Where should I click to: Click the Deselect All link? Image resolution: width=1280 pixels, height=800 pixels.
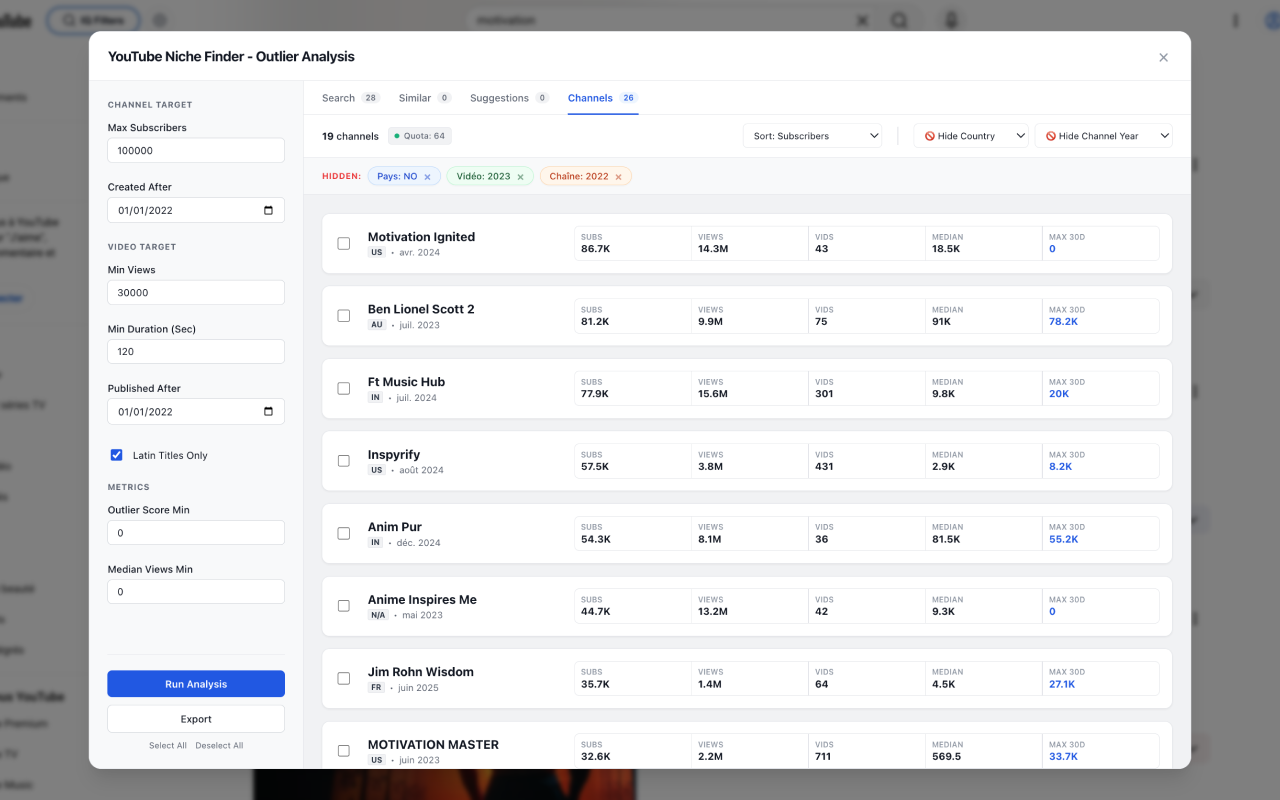(x=219, y=746)
